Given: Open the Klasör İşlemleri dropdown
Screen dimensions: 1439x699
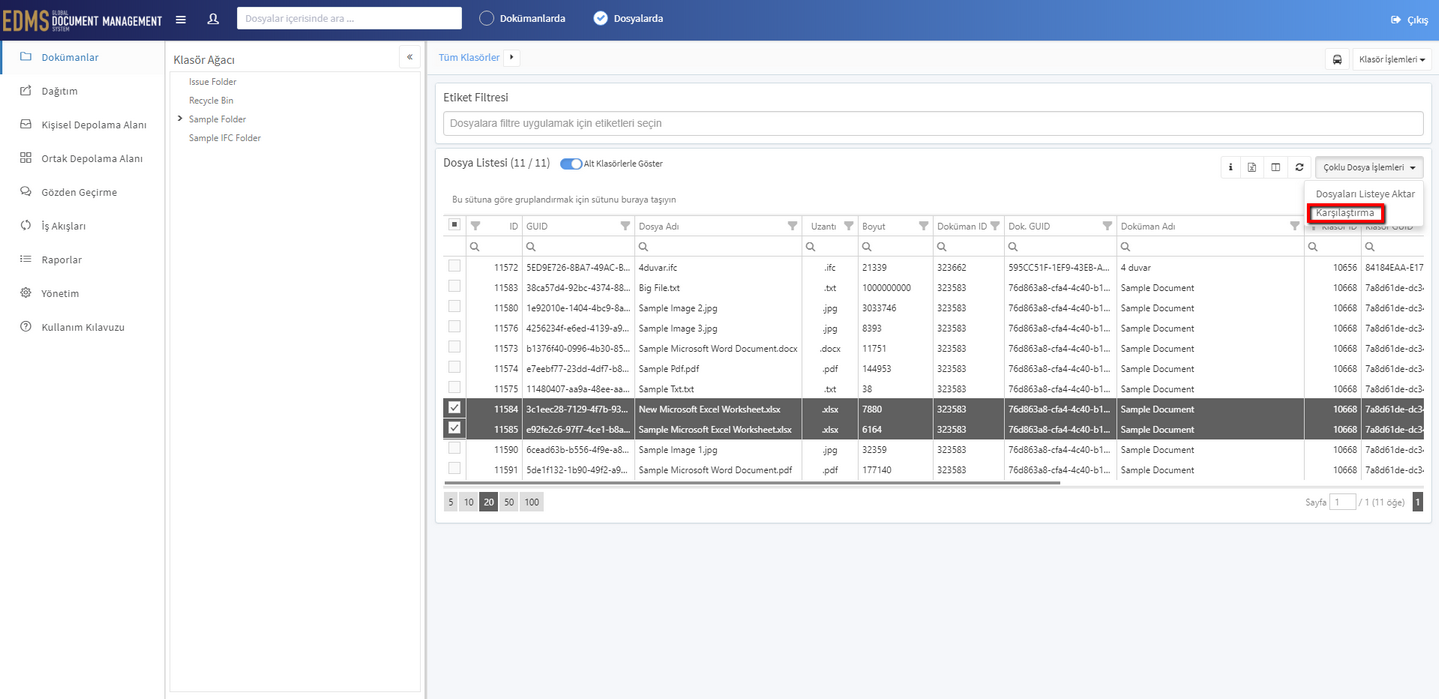Looking at the screenshot, I should click(1391, 59).
